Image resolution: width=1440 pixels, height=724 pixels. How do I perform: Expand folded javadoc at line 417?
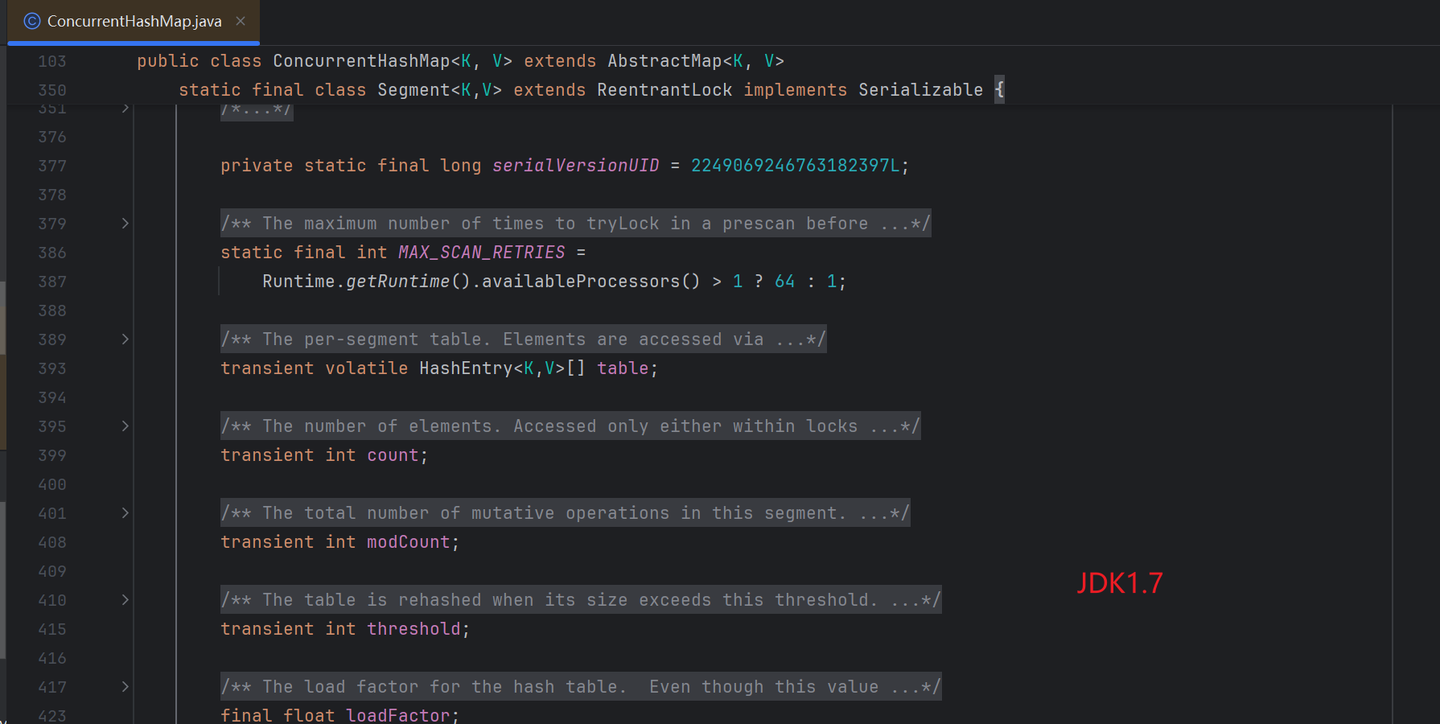125,687
